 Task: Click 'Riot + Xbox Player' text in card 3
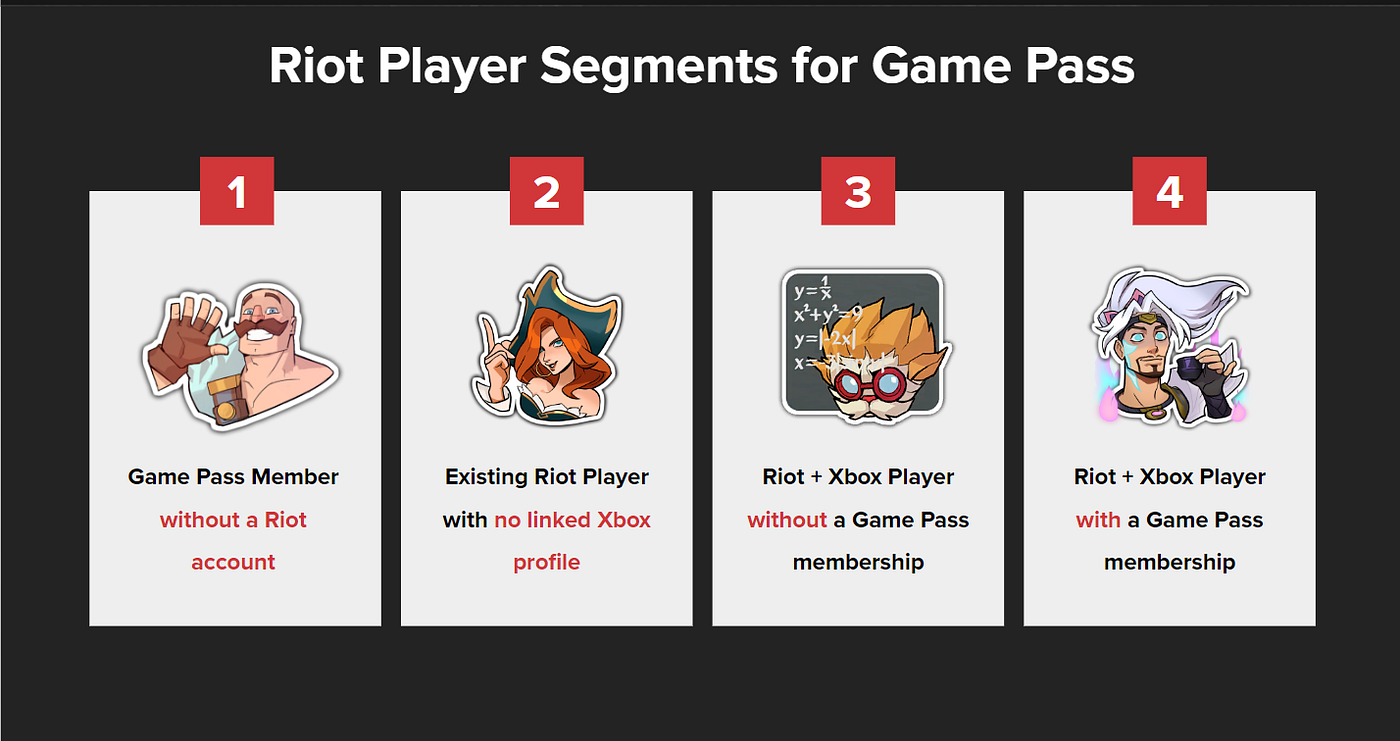click(x=857, y=477)
